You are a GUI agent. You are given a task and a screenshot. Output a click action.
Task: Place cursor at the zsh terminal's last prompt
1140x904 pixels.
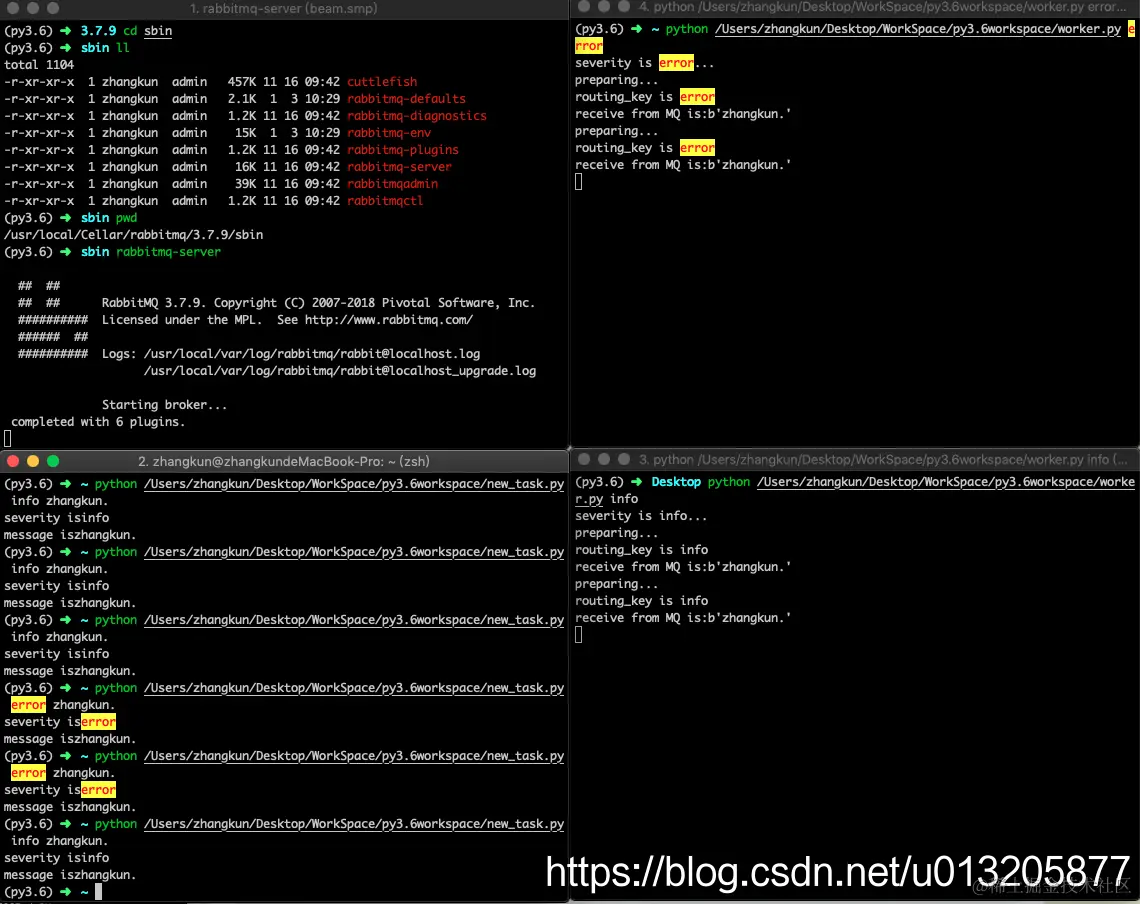(98, 892)
